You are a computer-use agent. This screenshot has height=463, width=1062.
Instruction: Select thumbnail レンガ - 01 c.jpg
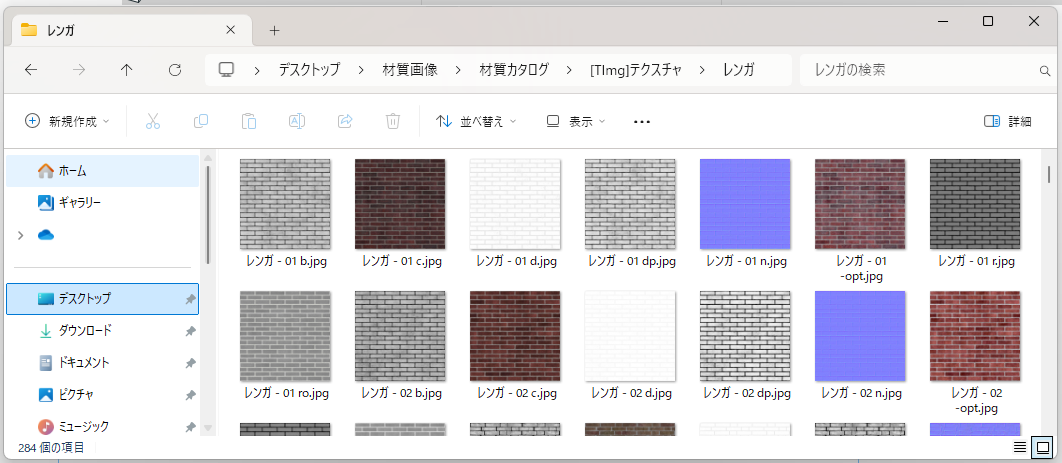click(400, 204)
